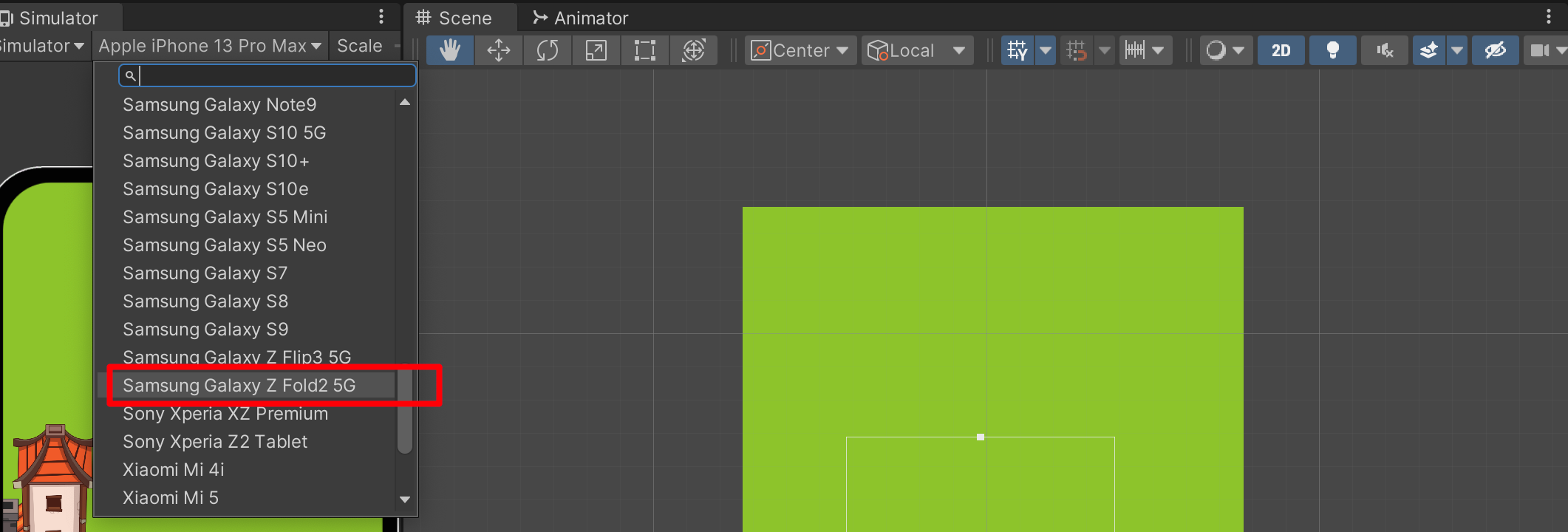Open the Local handle rotation dropdown

917,50
